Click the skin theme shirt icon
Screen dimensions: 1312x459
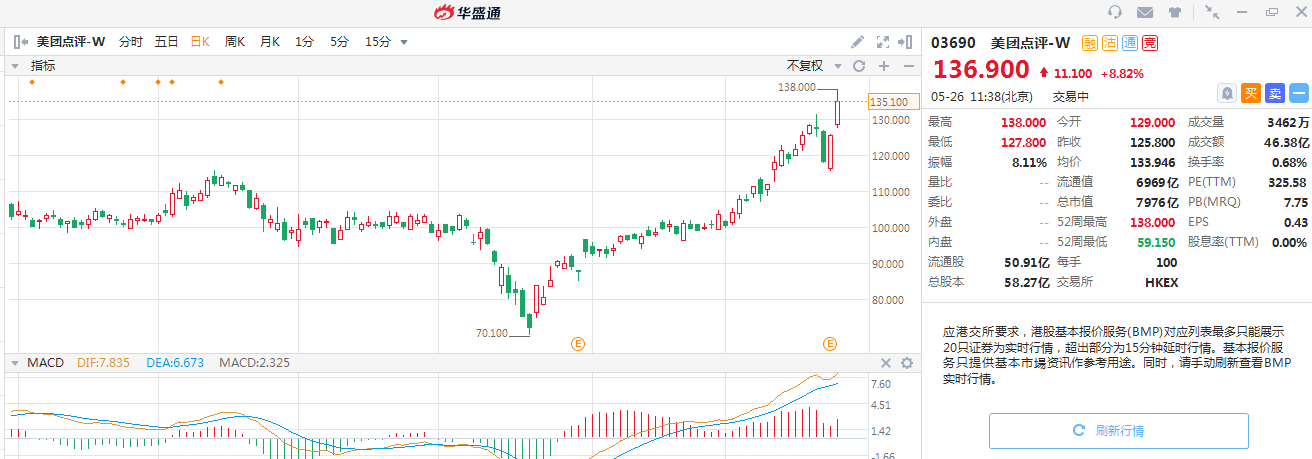tap(1174, 13)
